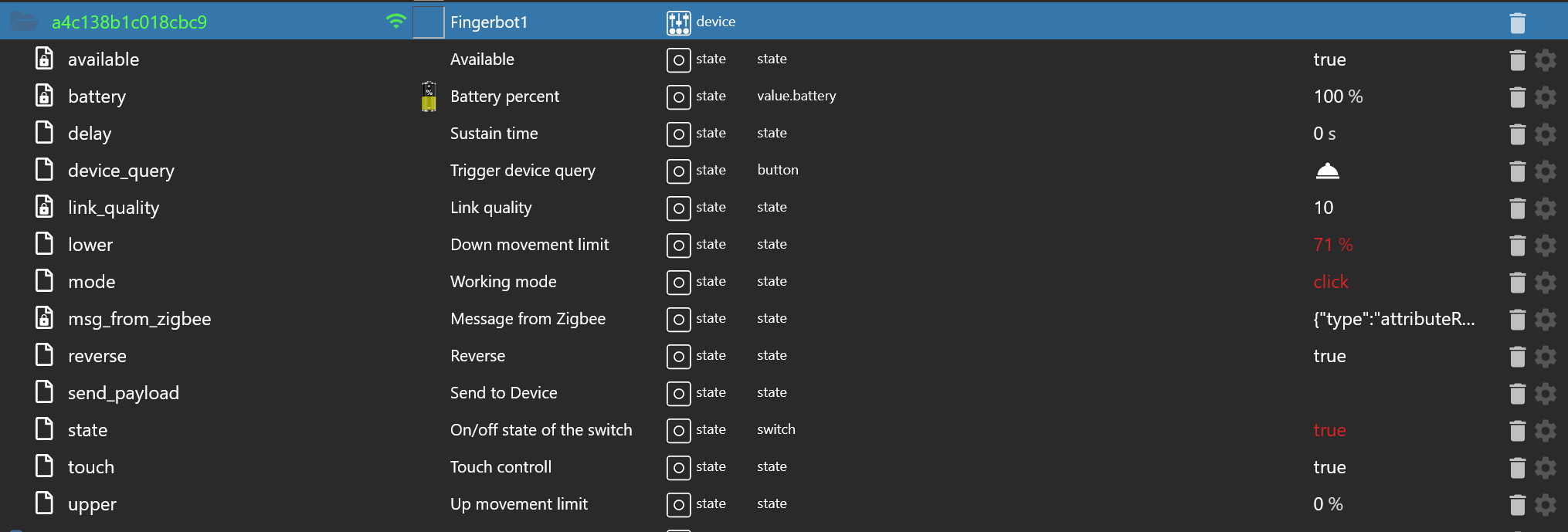This screenshot has height=532, width=1568.
Task: Toggle the reverse true value
Action: pyautogui.click(x=1329, y=356)
